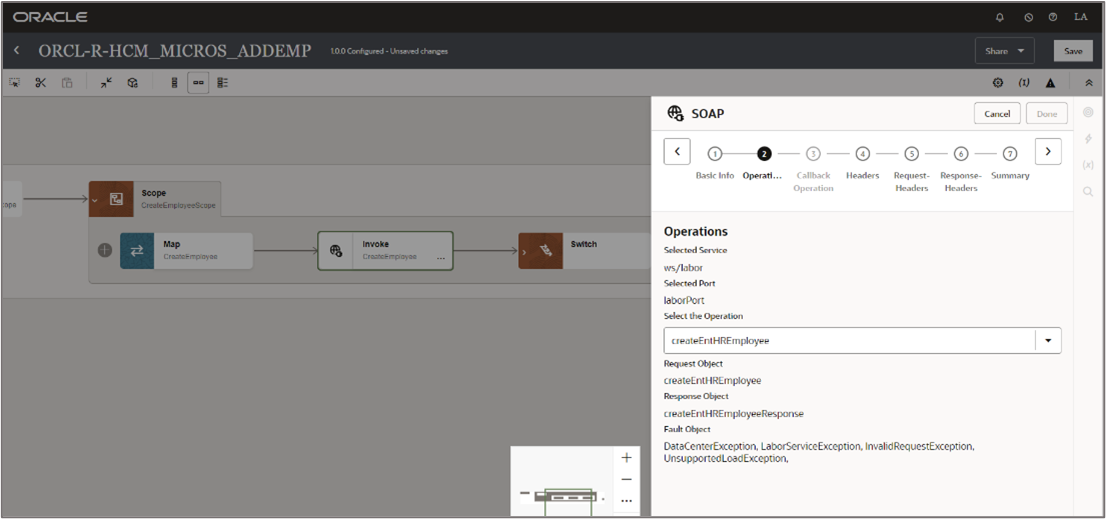
Task: Click the createEntHREmployee operation field
Action: [x=849, y=341]
